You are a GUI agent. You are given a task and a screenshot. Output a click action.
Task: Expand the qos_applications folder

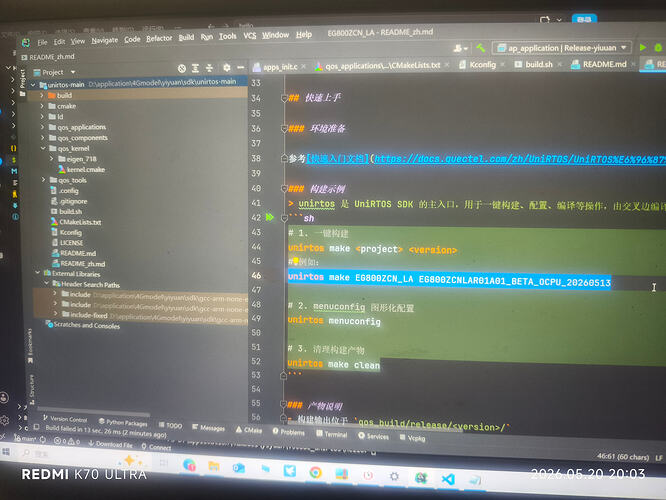point(42,127)
